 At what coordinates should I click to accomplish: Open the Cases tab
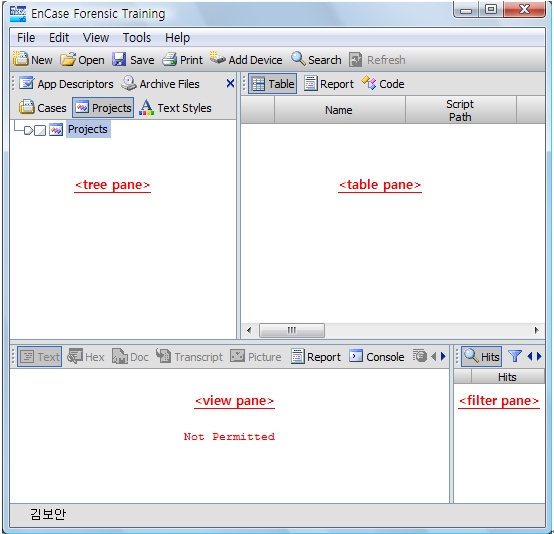tap(43, 107)
